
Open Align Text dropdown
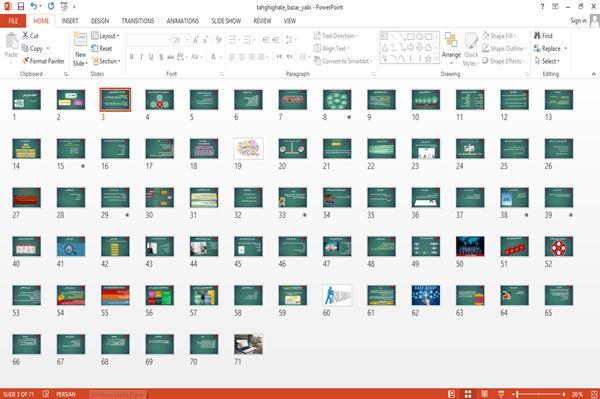click(x=332, y=48)
